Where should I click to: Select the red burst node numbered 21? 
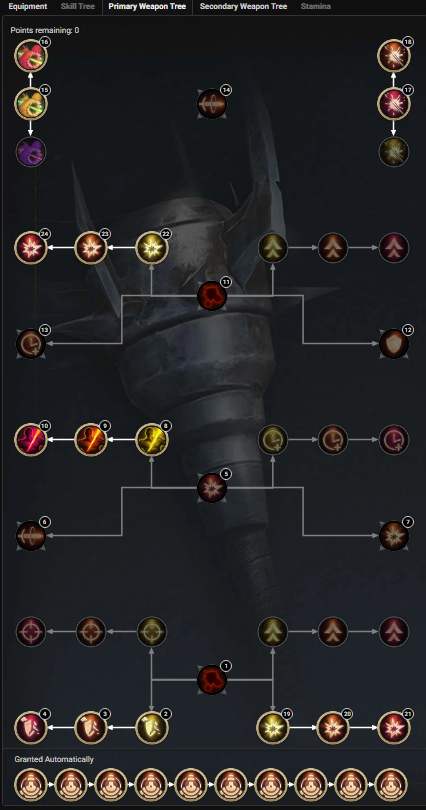pos(394,728)
